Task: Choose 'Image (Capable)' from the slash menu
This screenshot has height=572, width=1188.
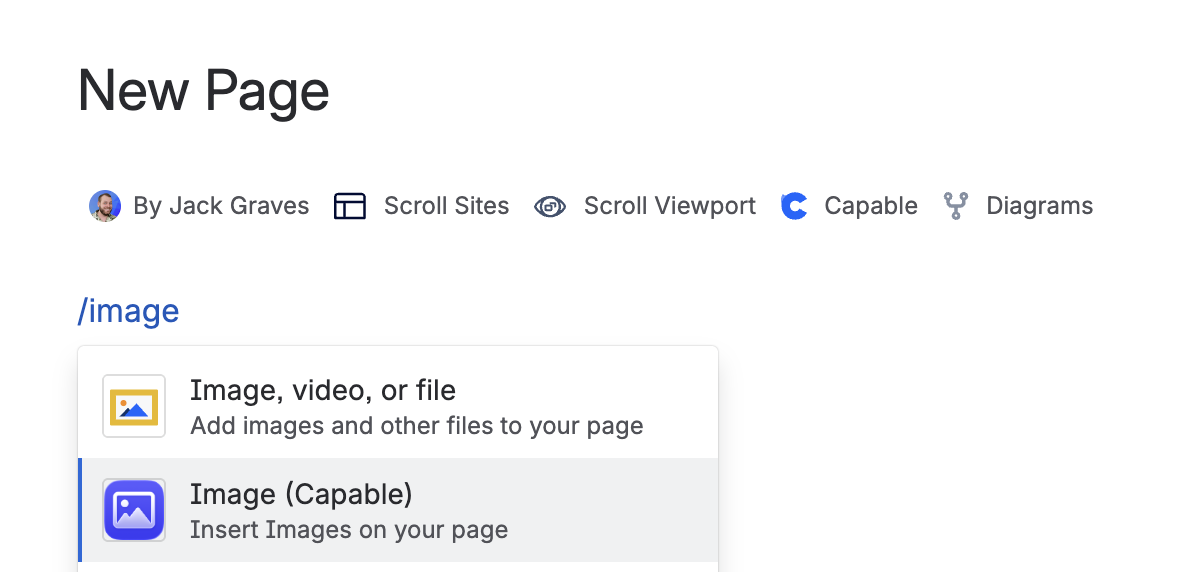Action: tap(301, 494)
